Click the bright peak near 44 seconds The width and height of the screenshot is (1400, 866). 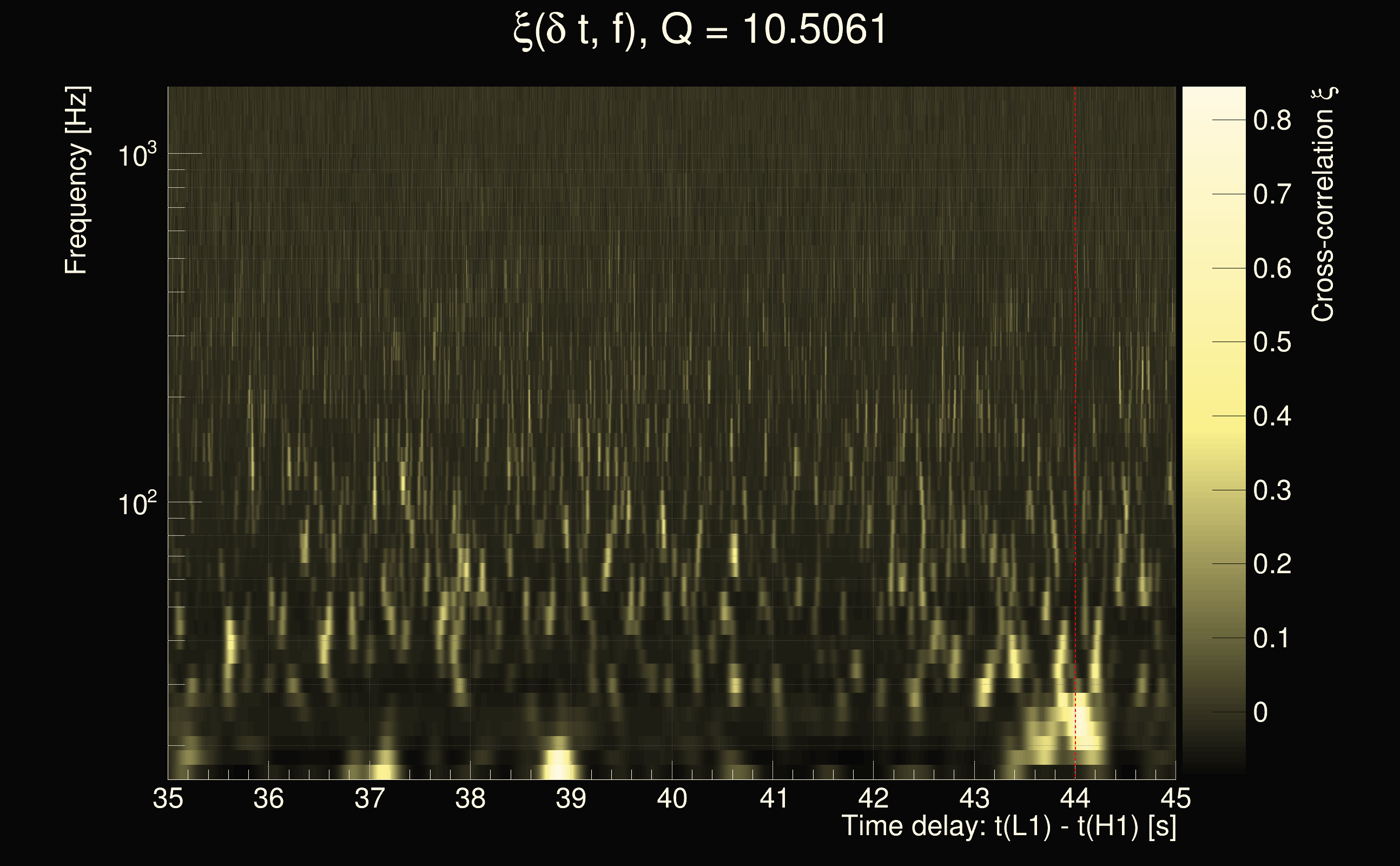pos(1081,721)
